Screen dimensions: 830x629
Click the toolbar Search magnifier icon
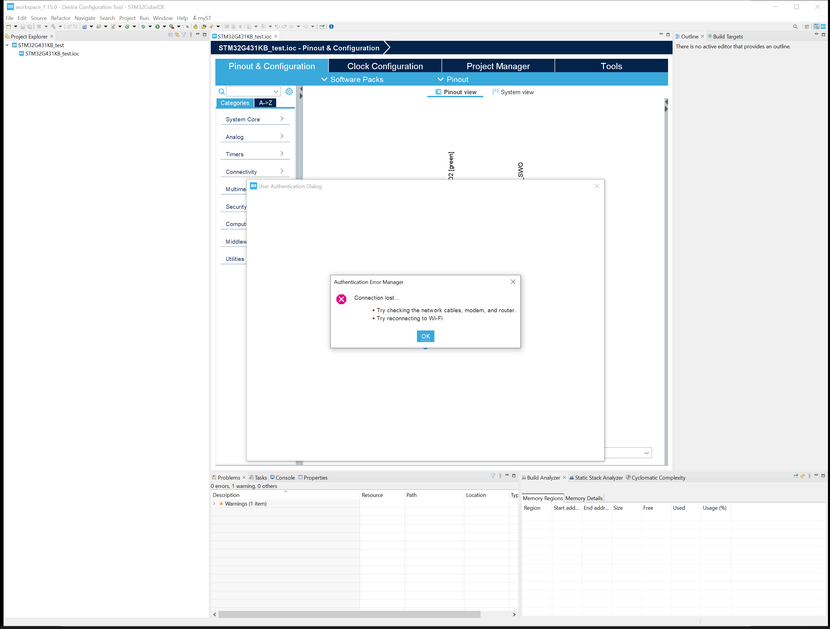pos(795,26)
